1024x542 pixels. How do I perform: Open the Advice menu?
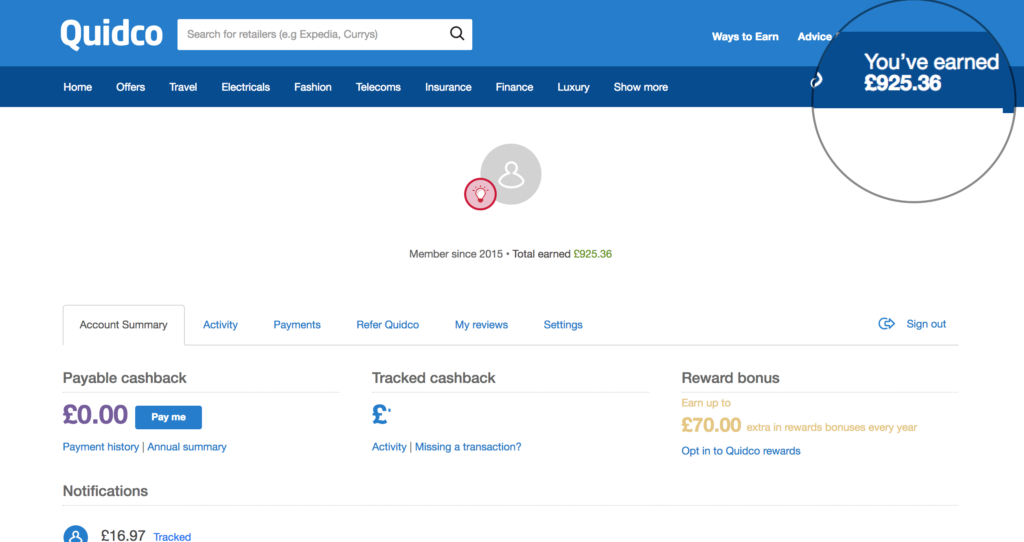(815, 37)
